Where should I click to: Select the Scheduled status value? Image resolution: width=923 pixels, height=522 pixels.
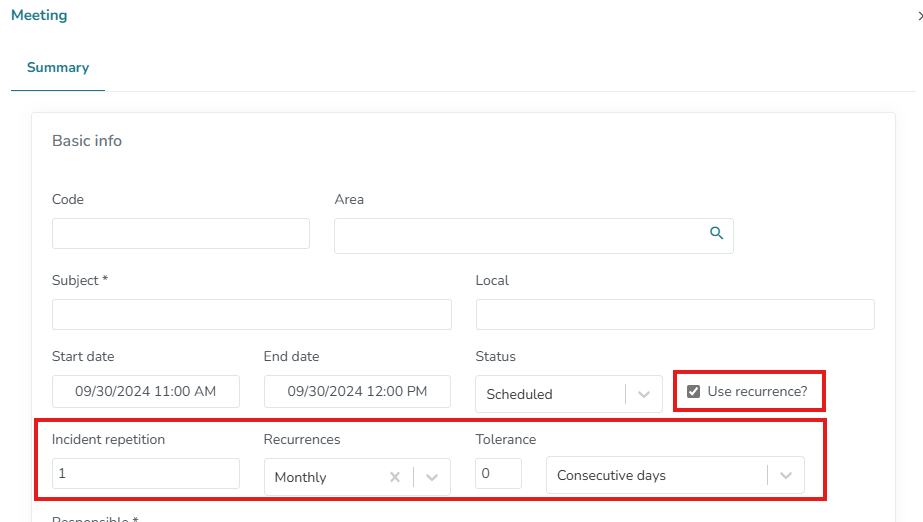(520, 394)
